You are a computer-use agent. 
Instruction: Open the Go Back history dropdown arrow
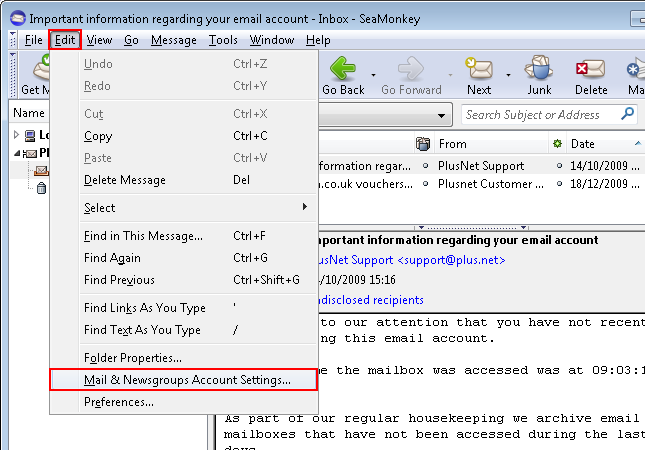click(373, 74)
